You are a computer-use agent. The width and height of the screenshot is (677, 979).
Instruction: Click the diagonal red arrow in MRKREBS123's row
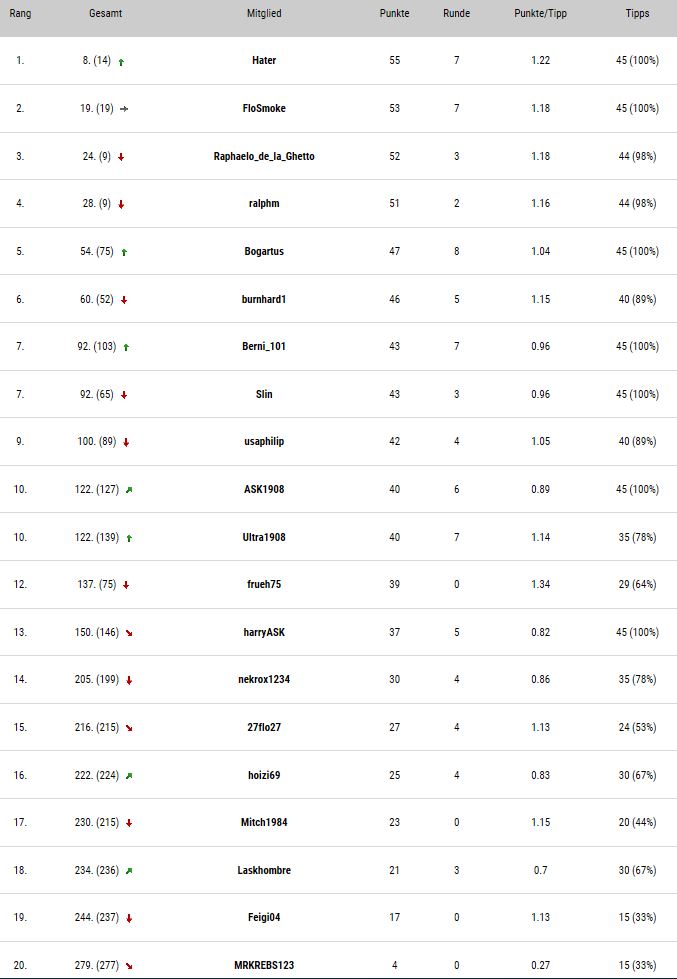[x=129, y=966]
